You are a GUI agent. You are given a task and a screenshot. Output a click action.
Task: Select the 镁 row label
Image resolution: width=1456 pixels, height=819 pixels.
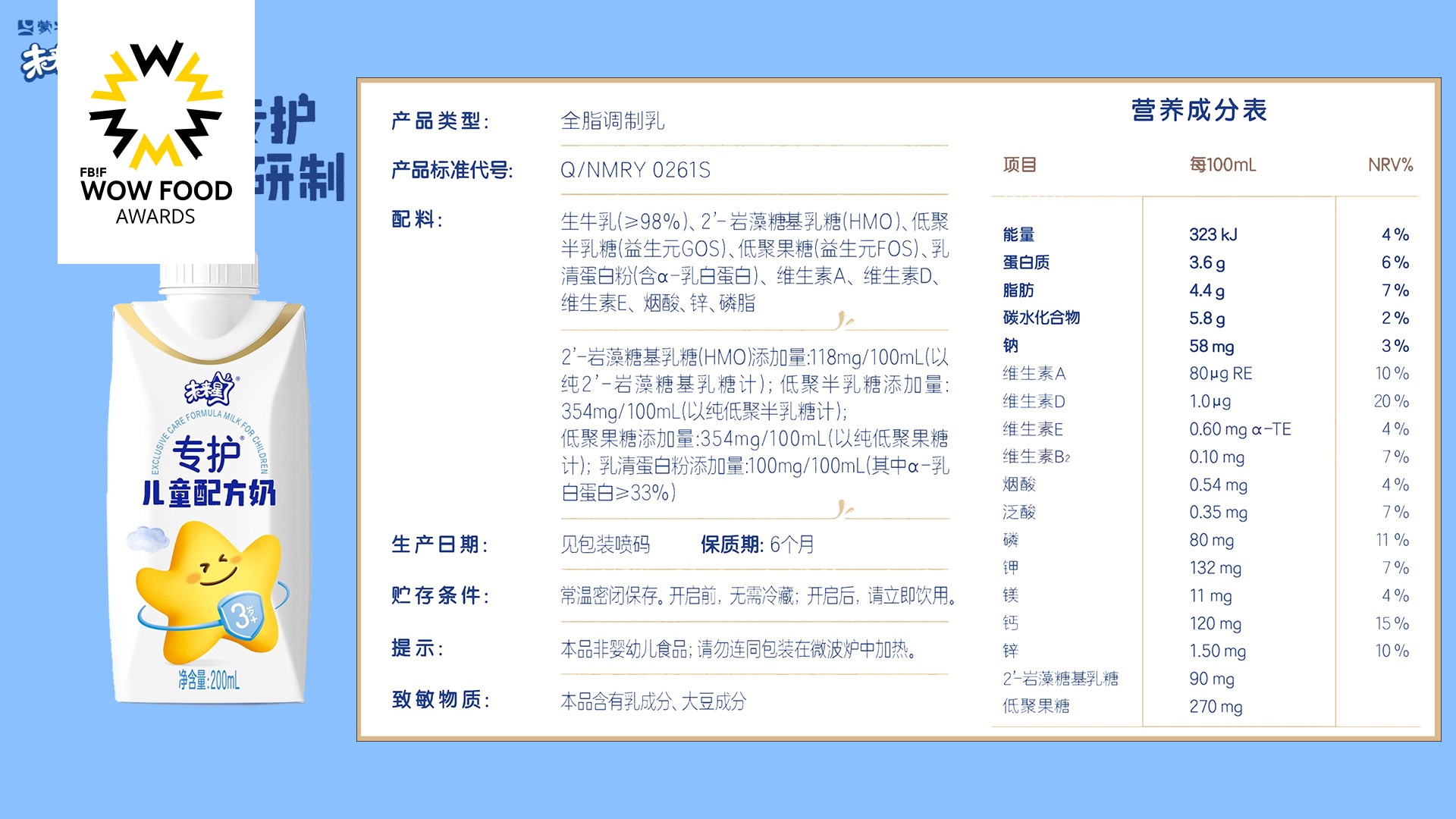1011,595
